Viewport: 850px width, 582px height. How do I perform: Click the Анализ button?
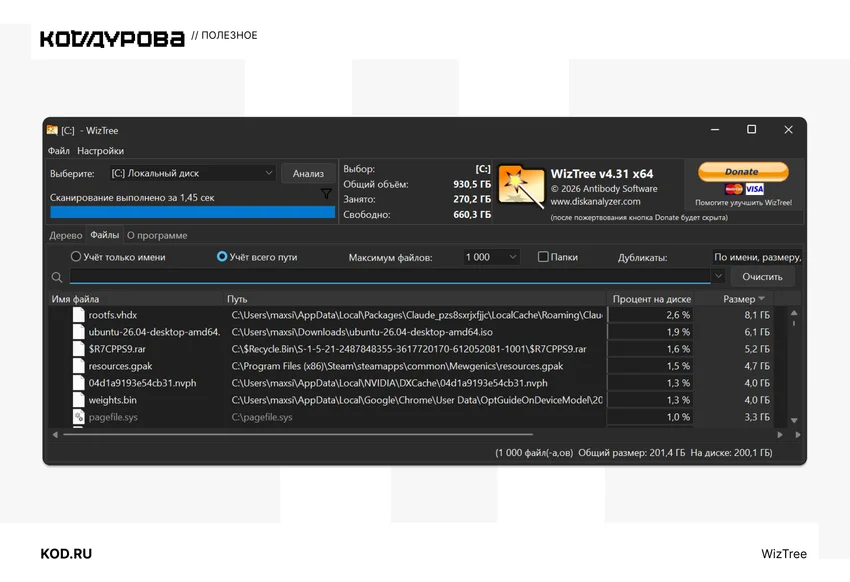pos(308,173)
